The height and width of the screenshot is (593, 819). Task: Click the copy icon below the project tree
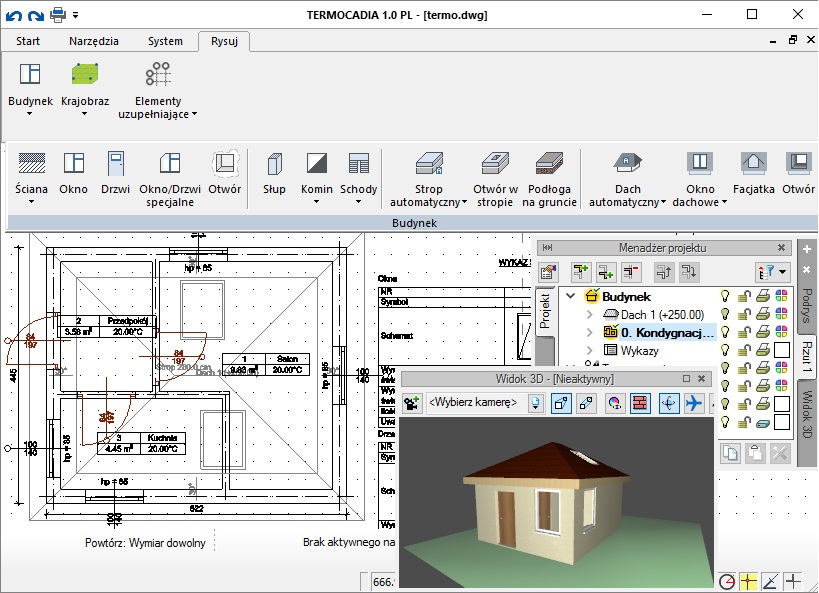pos(730,453)
